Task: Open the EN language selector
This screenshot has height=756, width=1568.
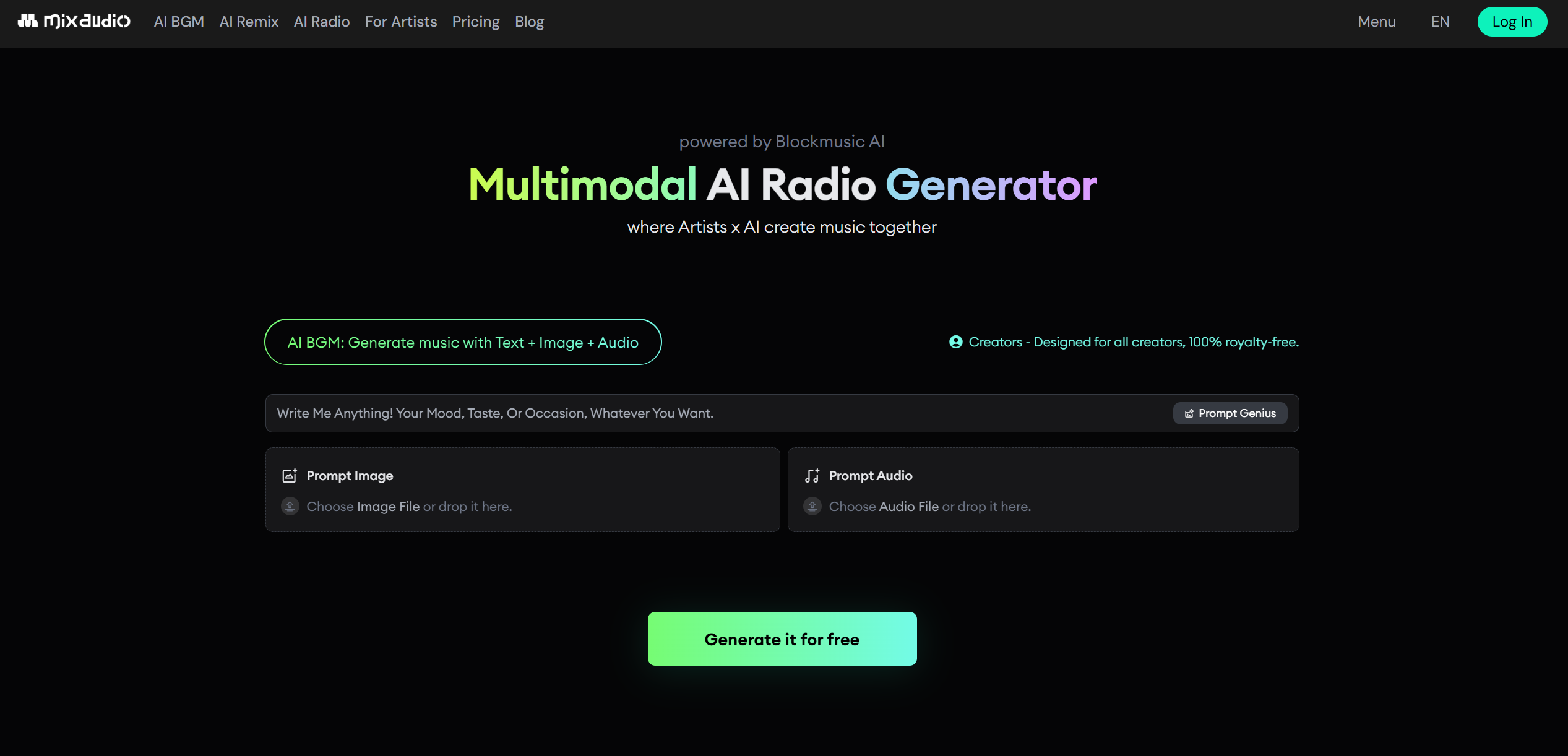Action: [x=1441, y=22]
